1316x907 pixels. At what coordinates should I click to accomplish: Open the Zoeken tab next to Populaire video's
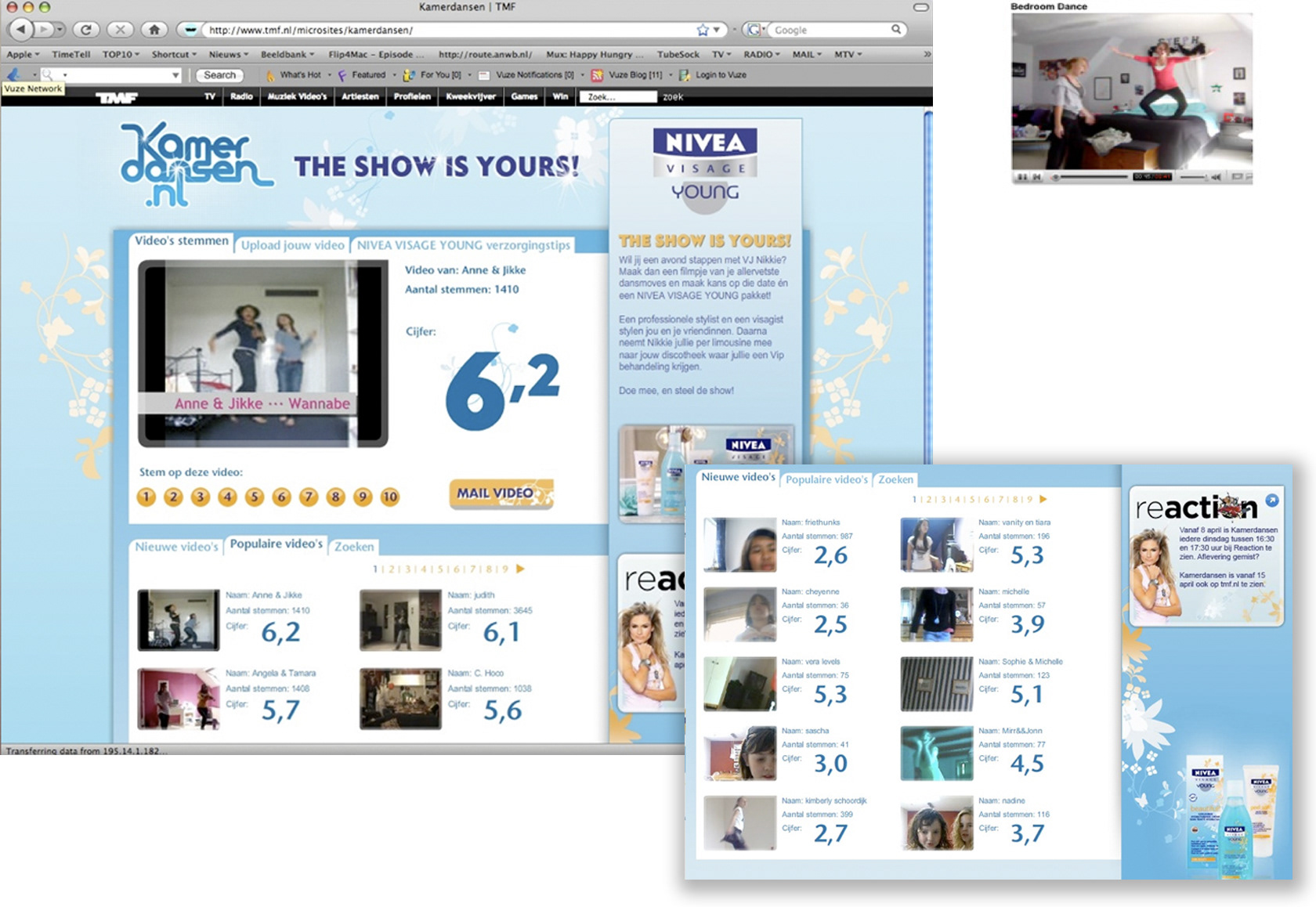tap(354, 547)
